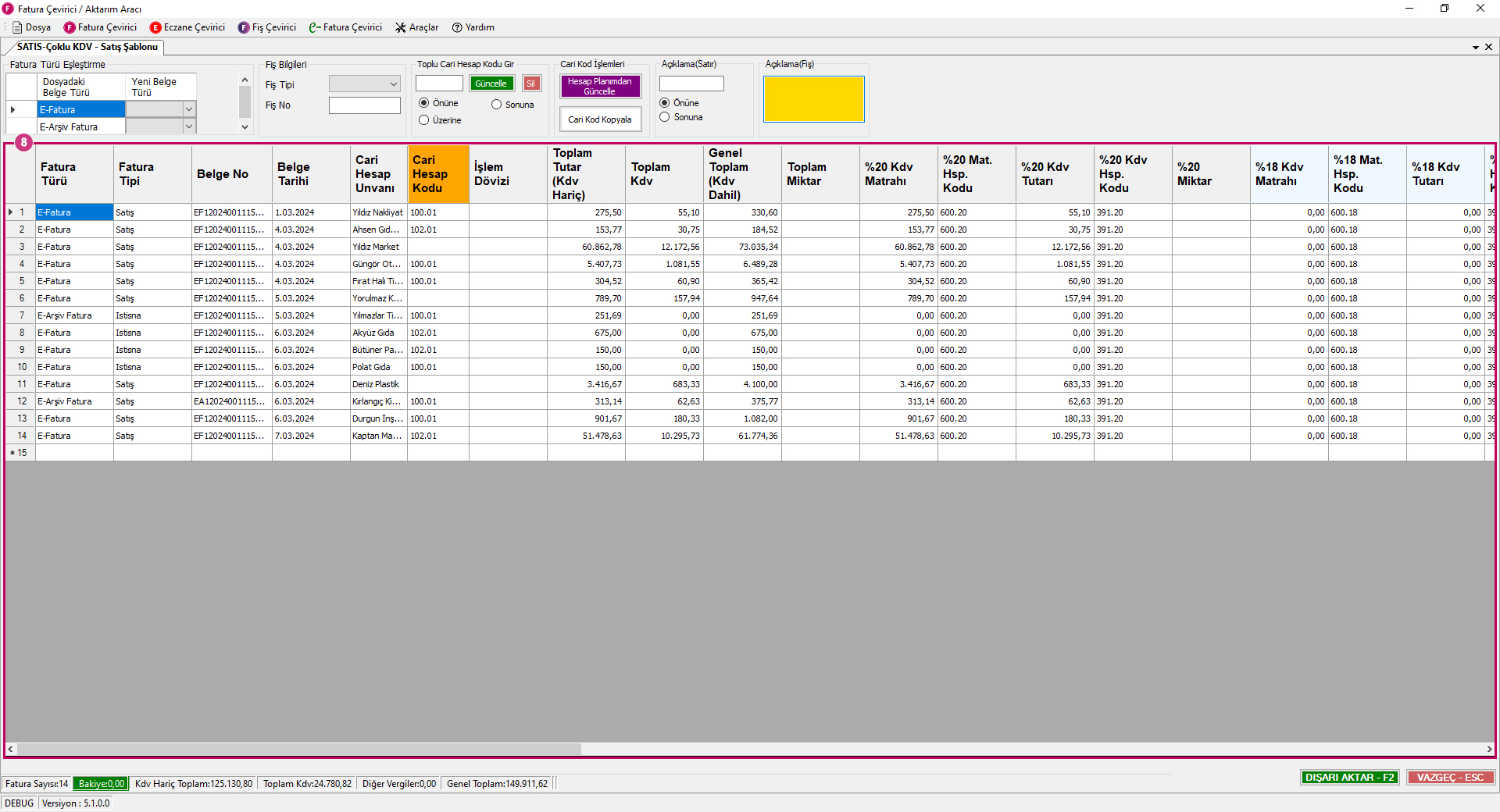Expand Yeni Belge Türü dropdown for E-Fatura
This screenshot has height=812, width=1500.
(188, 109)
